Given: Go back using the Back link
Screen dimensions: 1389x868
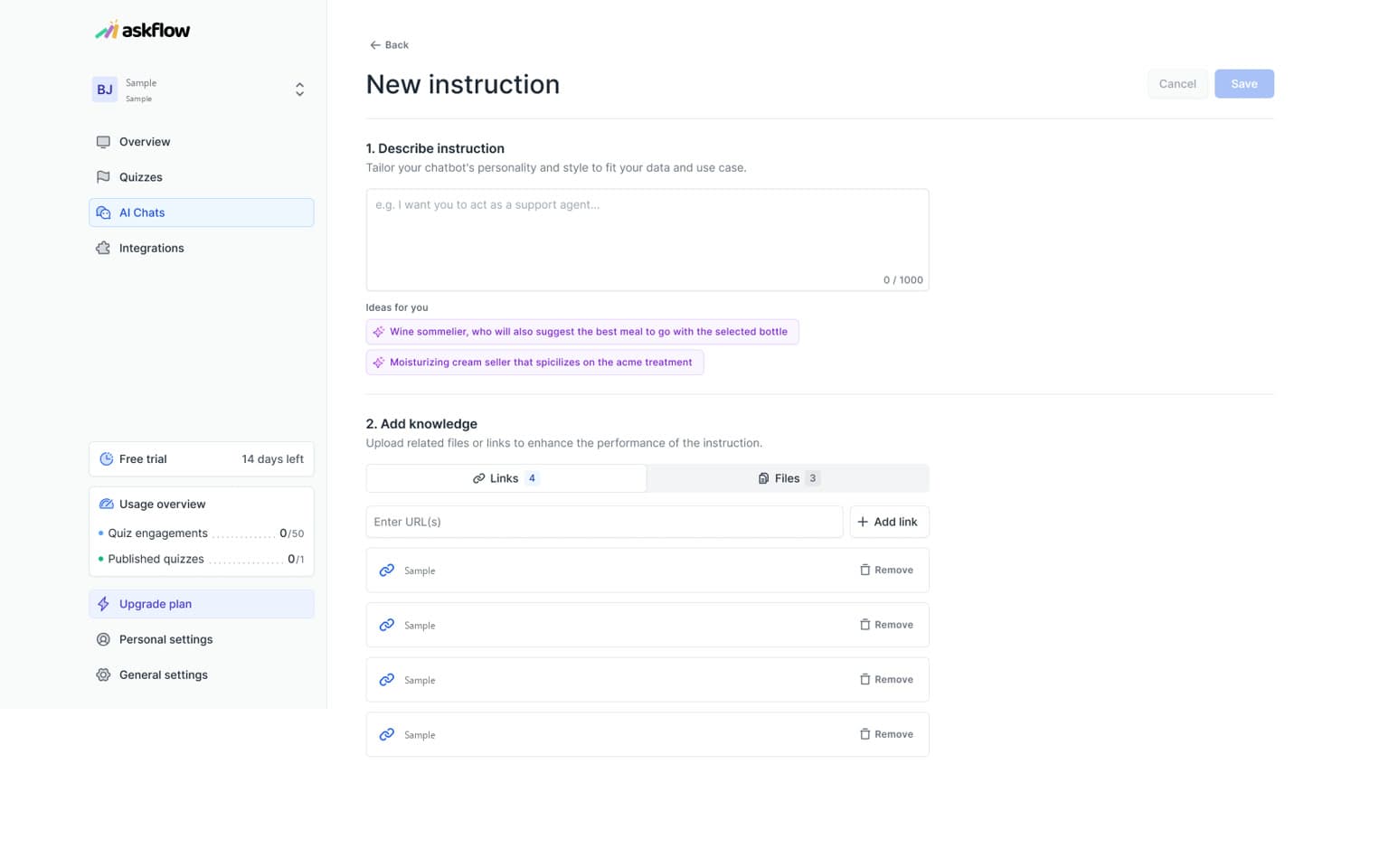Looking at the screenshot, I should click(x=389, y=45).
